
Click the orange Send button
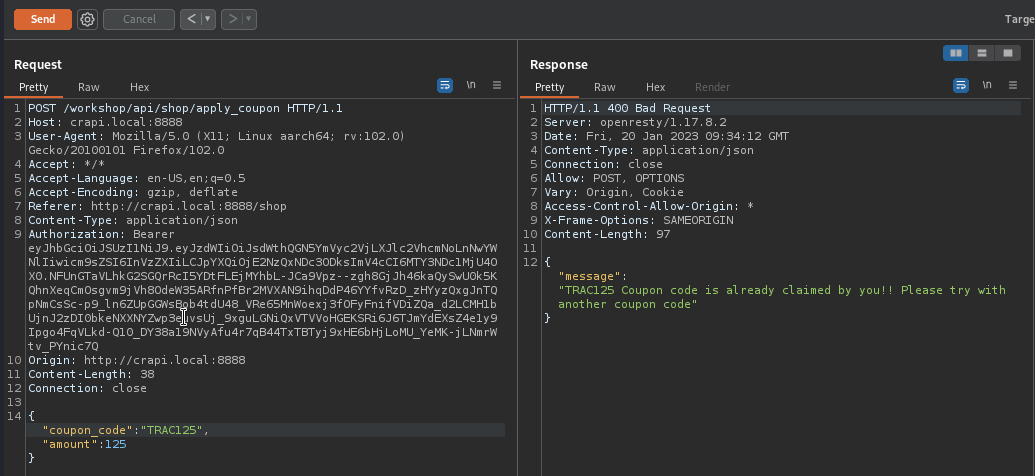42,19
